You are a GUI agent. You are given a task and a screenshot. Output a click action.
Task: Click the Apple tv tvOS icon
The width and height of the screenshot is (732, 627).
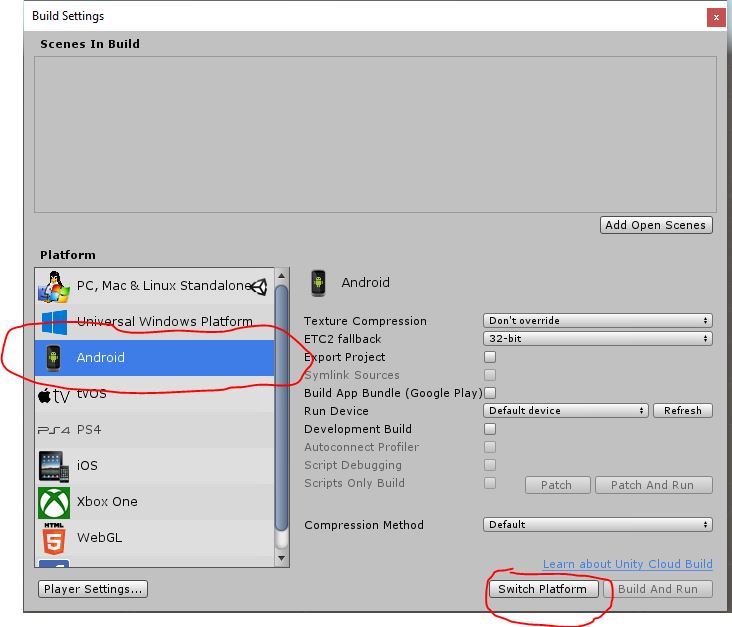pos(54,395)
